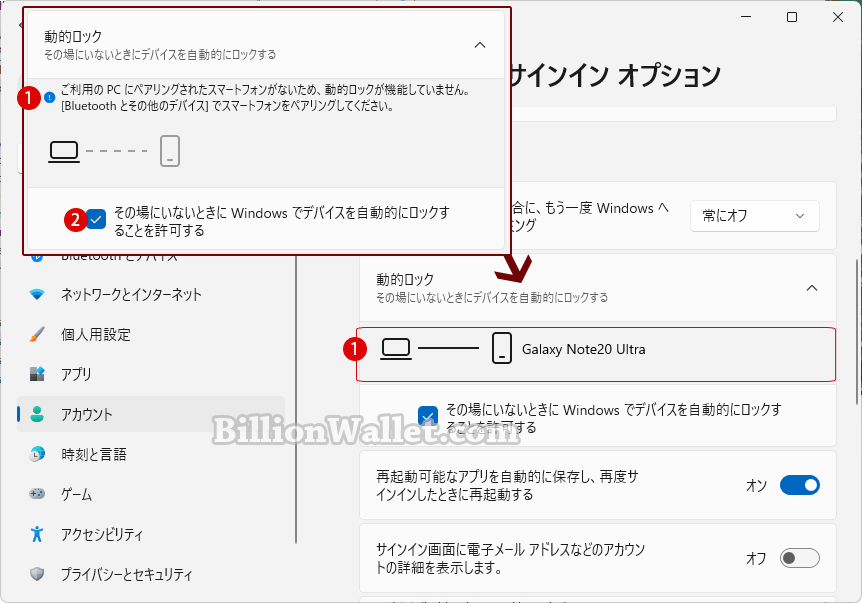
Task: Click the laptop icon beside the dashed connection line
Action: [x=64, y=152]
